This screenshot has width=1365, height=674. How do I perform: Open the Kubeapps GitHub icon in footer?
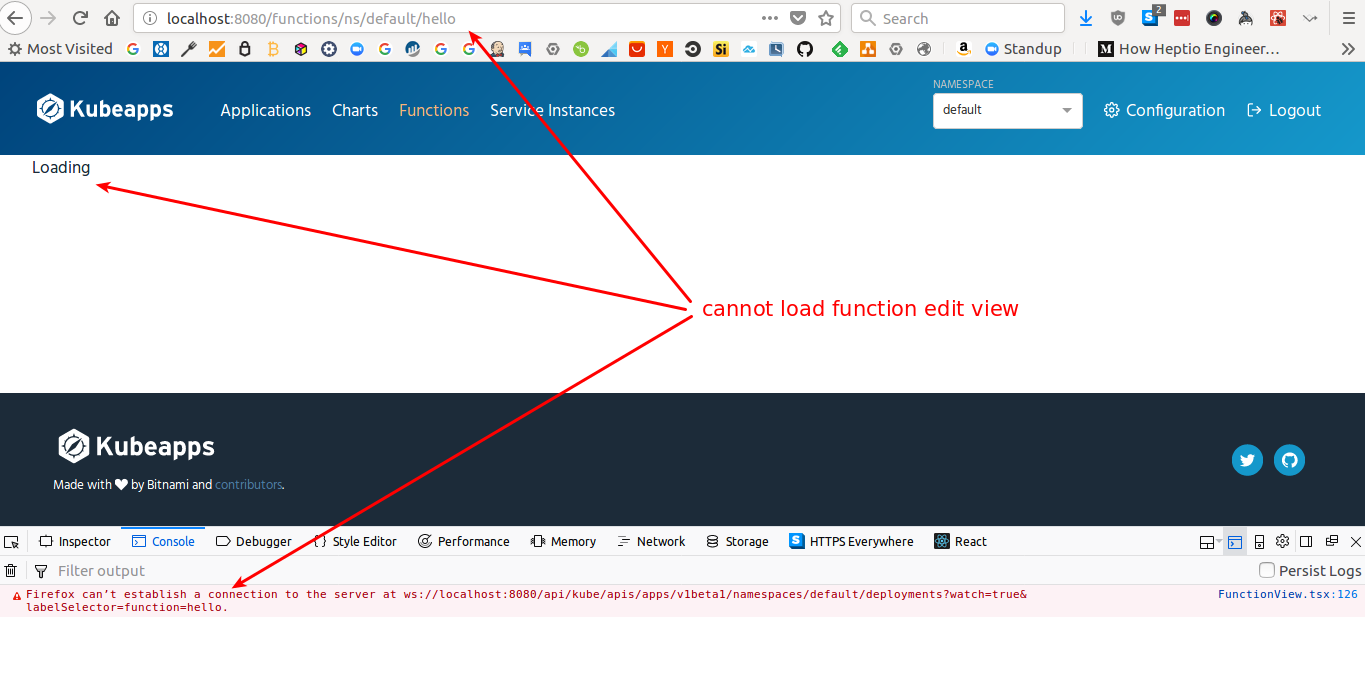tap(1289, 460)
